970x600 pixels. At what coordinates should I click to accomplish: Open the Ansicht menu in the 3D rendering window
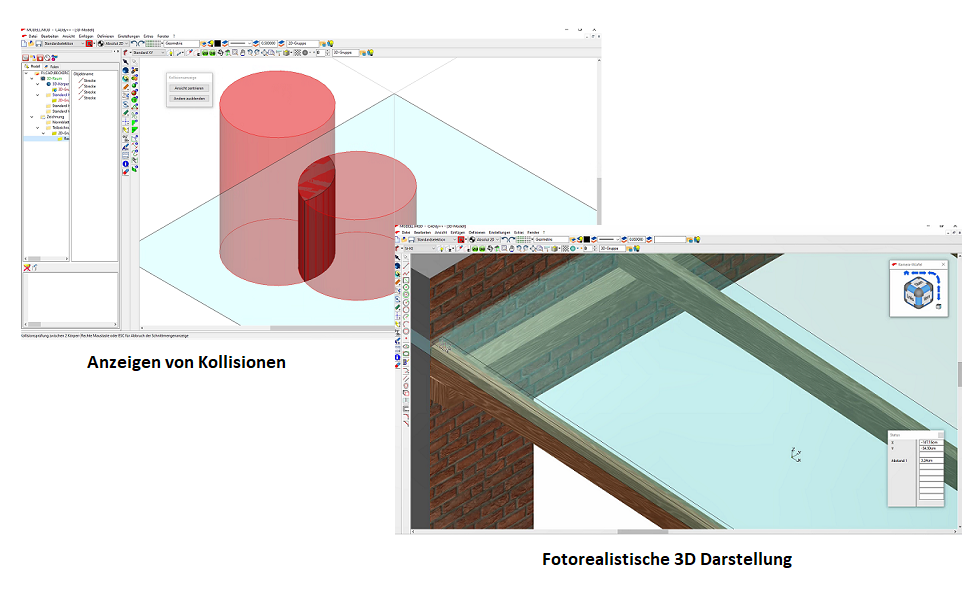440,233
